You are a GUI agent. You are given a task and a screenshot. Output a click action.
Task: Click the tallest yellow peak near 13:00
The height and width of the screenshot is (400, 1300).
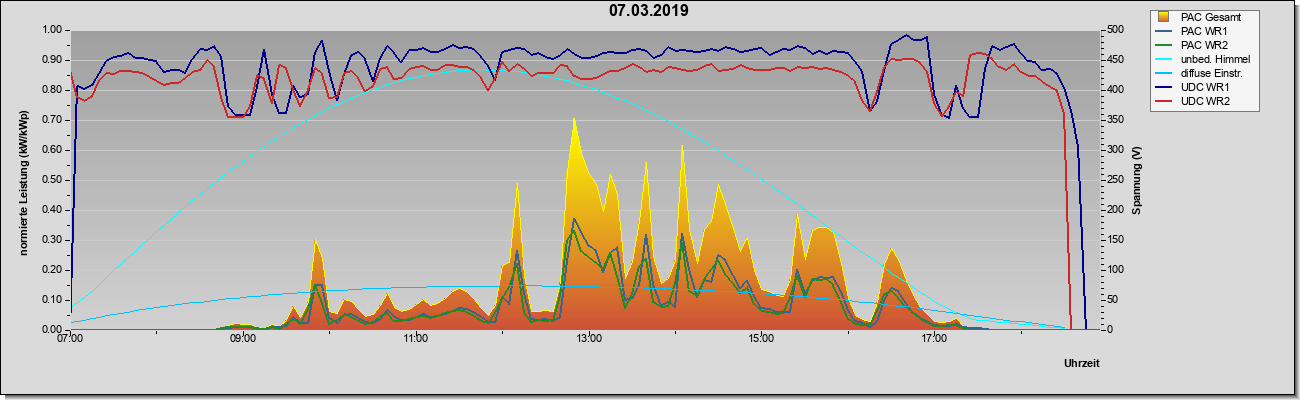point(574,120)
